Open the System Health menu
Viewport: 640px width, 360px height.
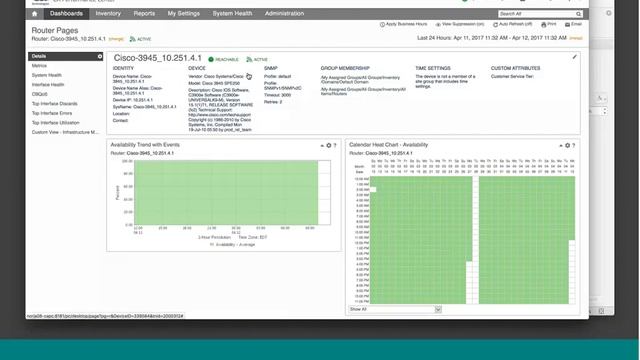(x=232, y=13)
